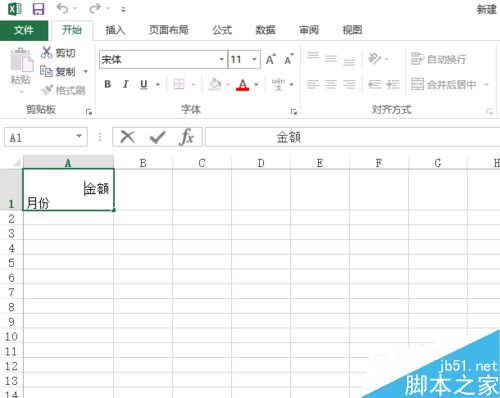The width and height of the screenshot is (500, 398).
Task: Expand the underline style dropdown arrow
Action: pos(158,85)
